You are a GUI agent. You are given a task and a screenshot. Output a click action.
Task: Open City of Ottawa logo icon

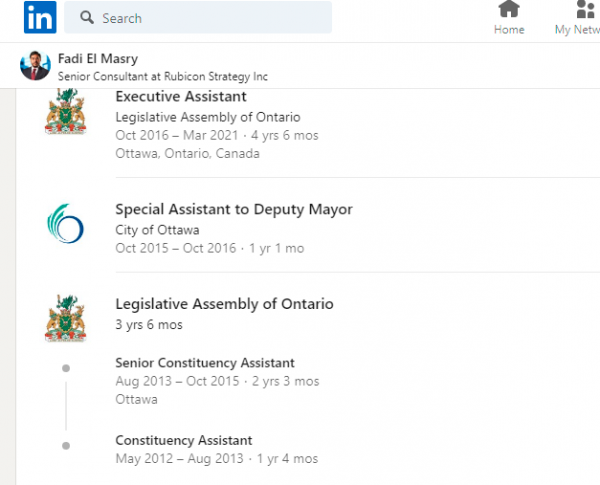pyautogui.click(x=65, y=224)
